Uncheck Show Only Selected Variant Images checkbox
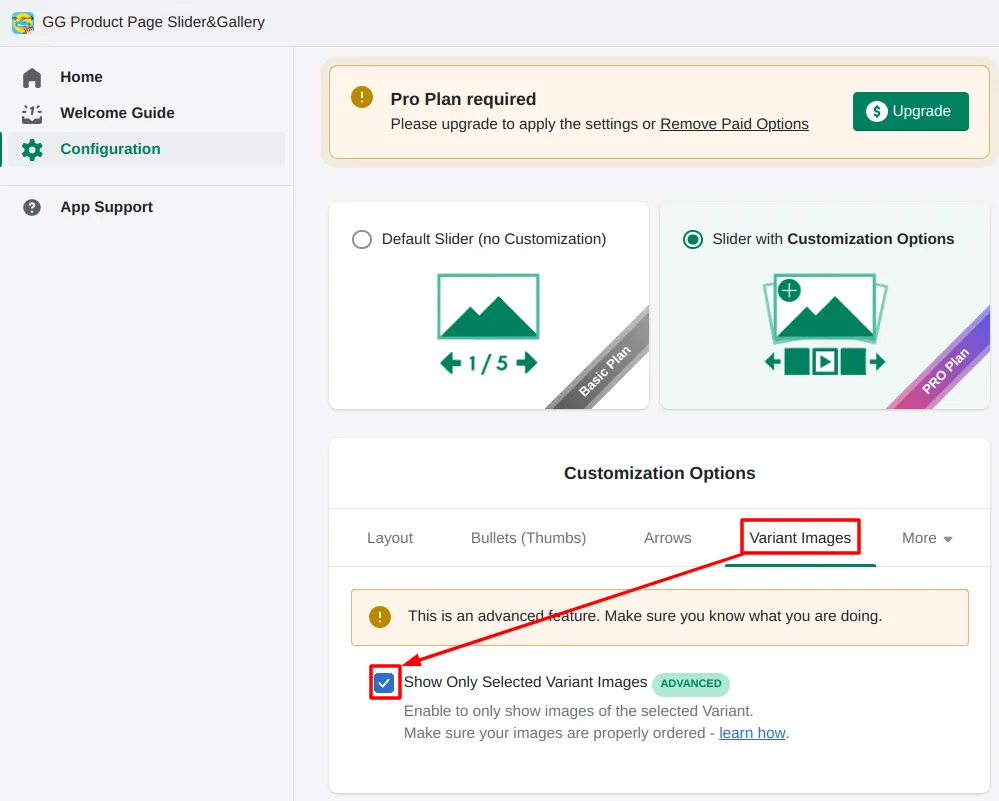The width and height of the screenshot is (999, 801). (384, 683)
